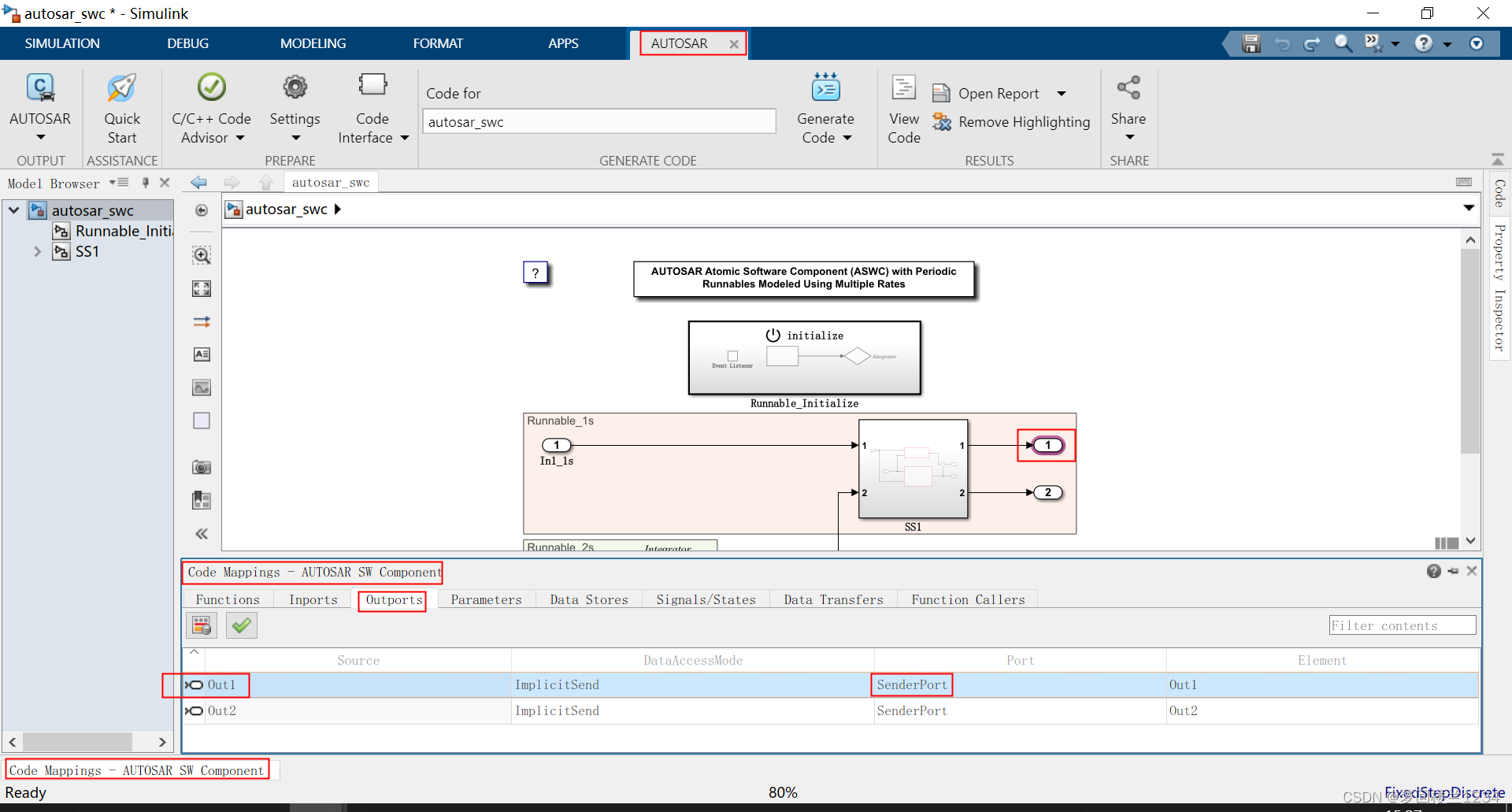The height and width of the screenshot is (812, 1512).
Task: Launch the C/C++ Code Advisor
Action: [x=209, y=106]
